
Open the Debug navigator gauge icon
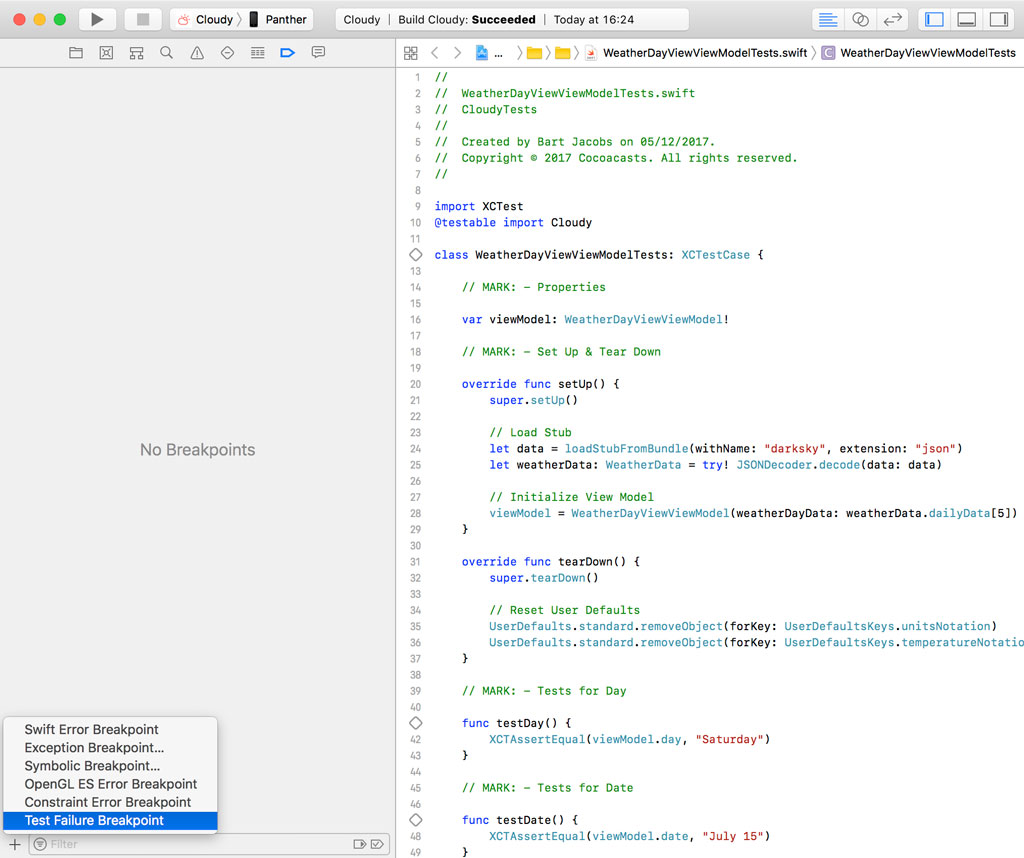click(x=258, y=53)
